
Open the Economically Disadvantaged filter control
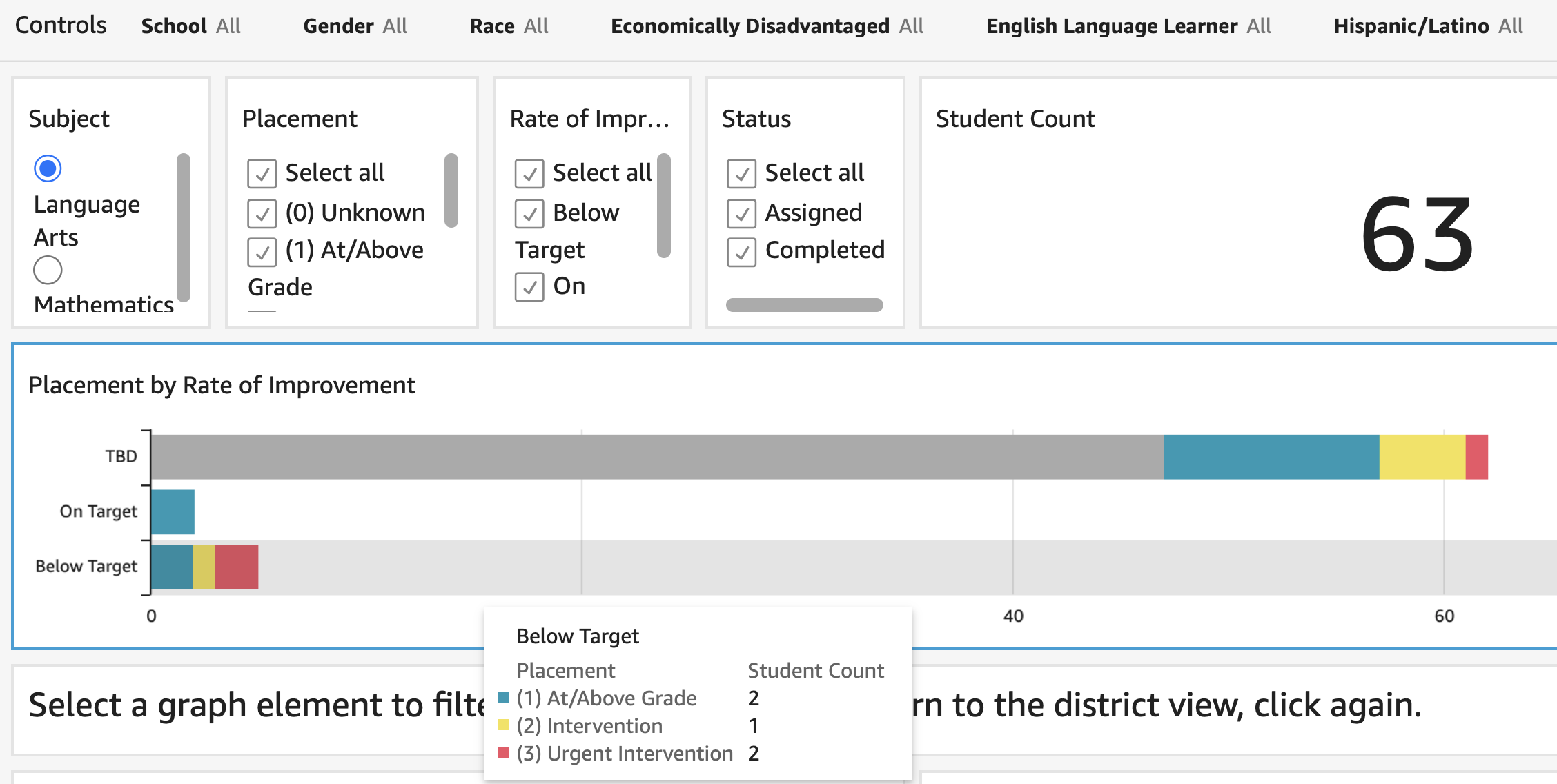tap(766, 26)
